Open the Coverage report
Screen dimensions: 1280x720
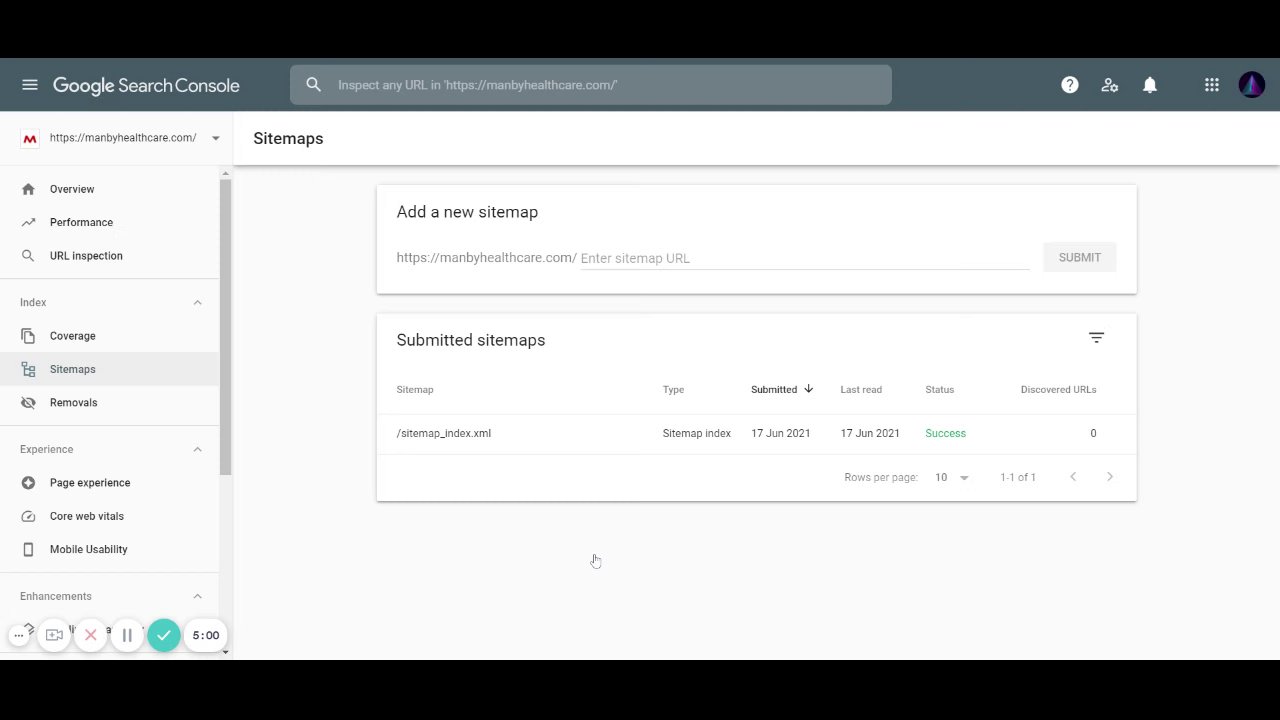coord(73,336)
